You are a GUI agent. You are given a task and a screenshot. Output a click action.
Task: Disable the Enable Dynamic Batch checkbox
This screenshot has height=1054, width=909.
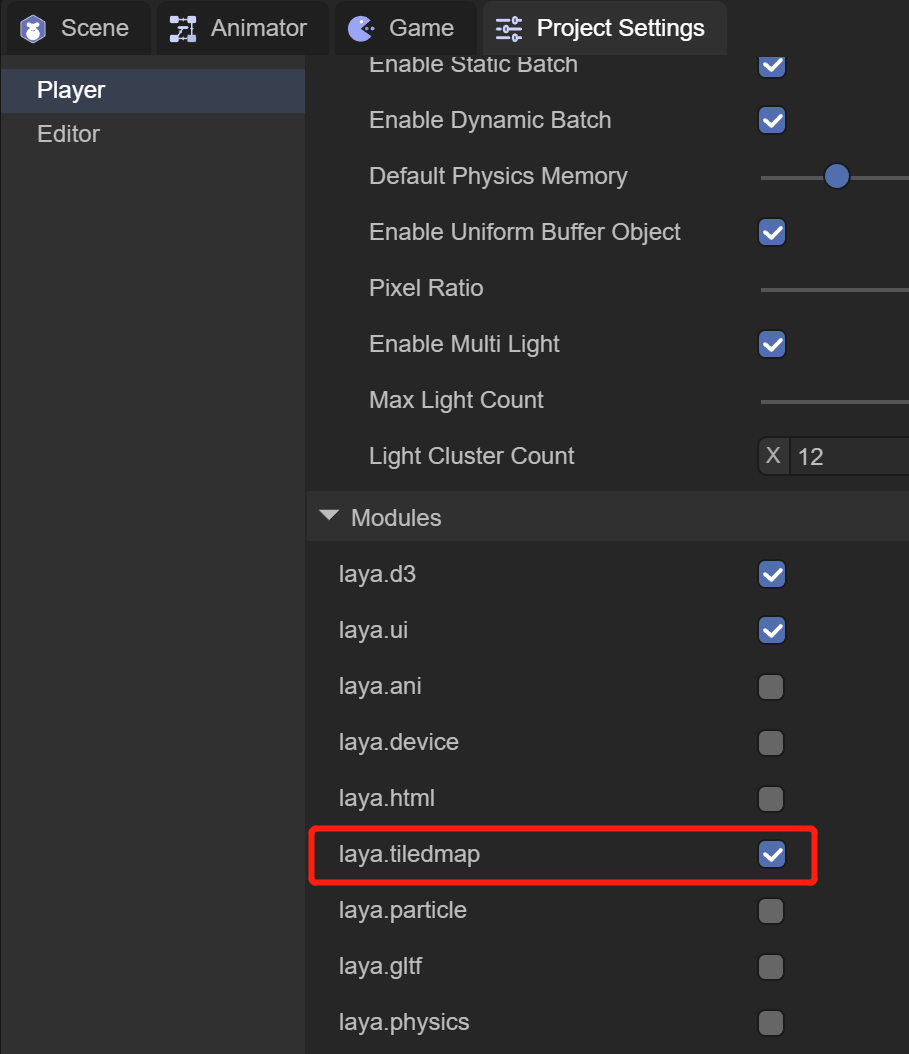(772, 121)
